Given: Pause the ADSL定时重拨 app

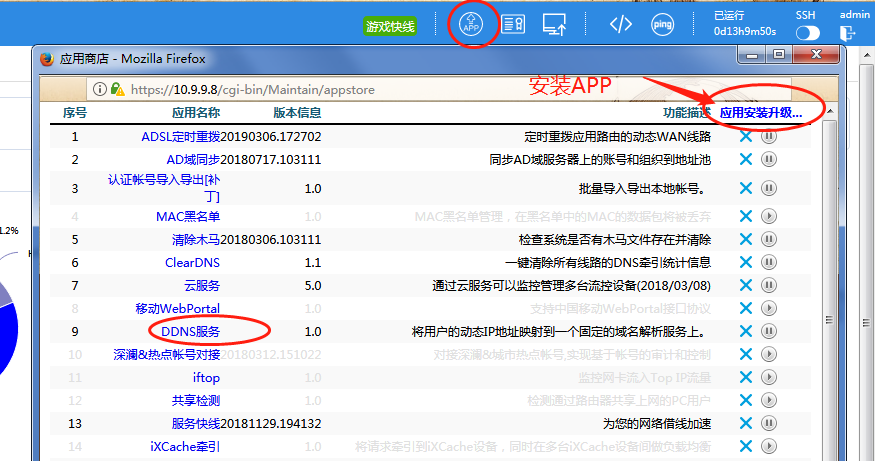Looking at the screenshot, I should (769, 137).
